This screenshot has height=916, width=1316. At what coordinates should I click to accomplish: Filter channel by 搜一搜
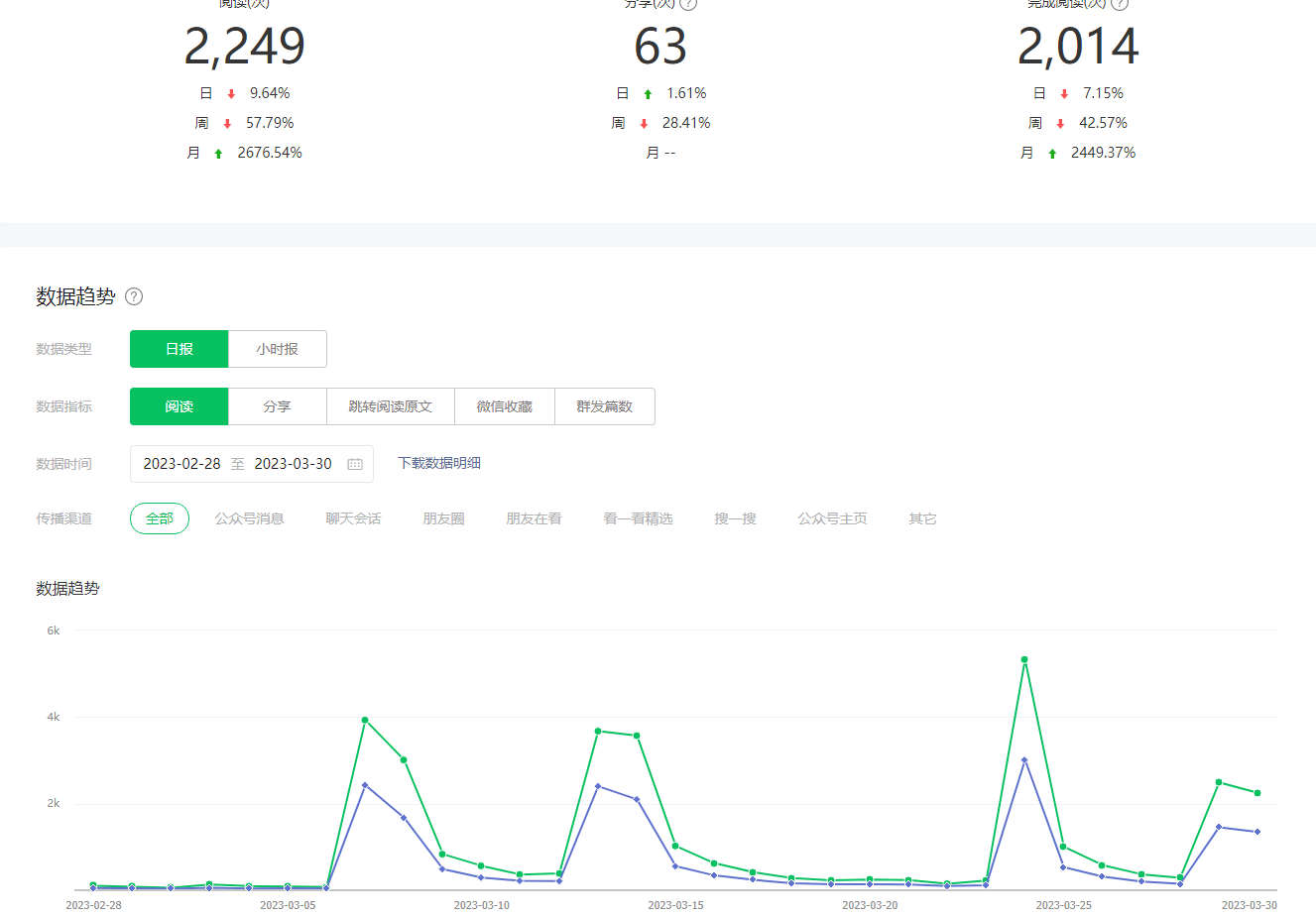[x=735, y=518]
